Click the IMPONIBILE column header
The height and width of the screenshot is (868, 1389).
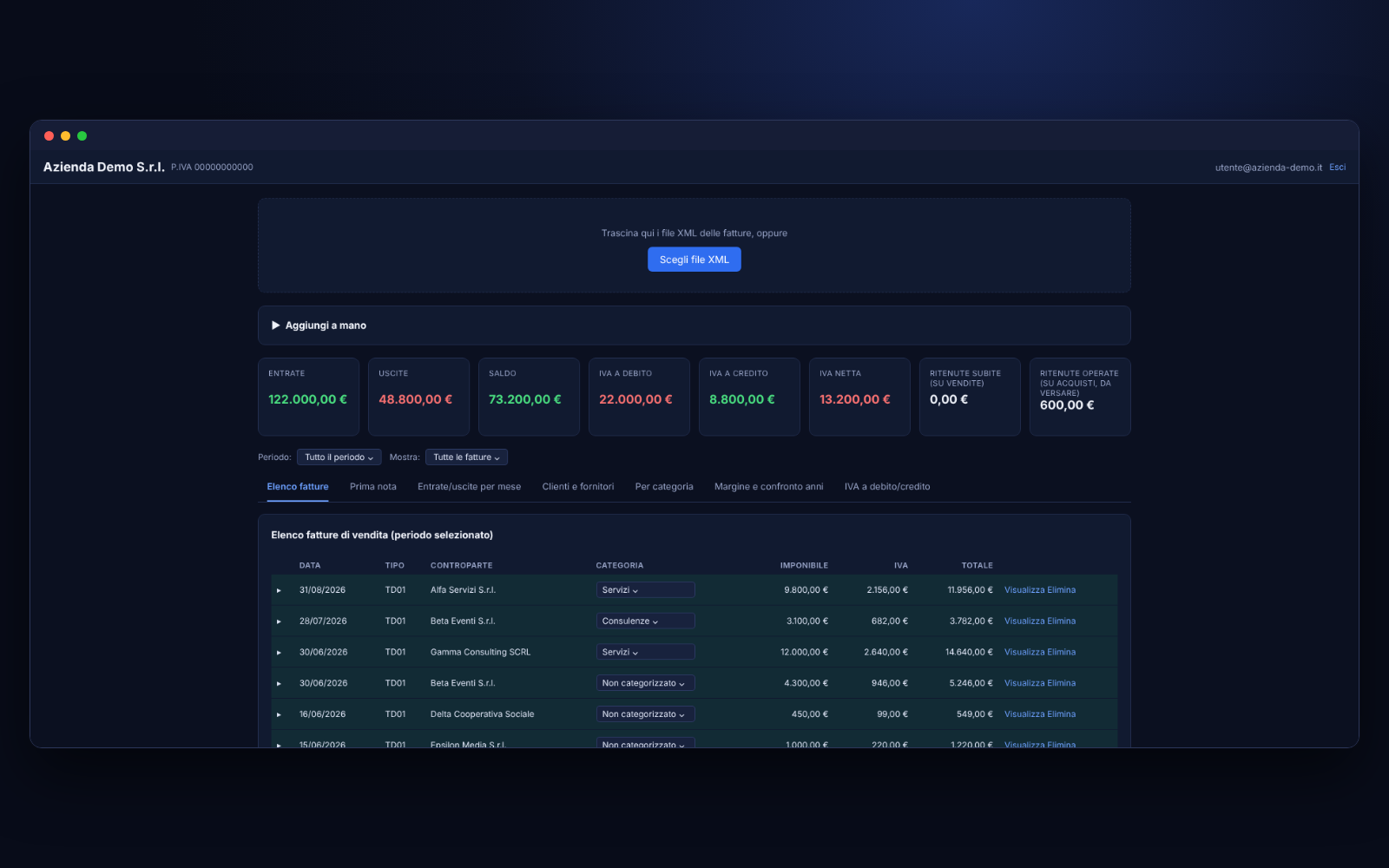coord(804,566)
